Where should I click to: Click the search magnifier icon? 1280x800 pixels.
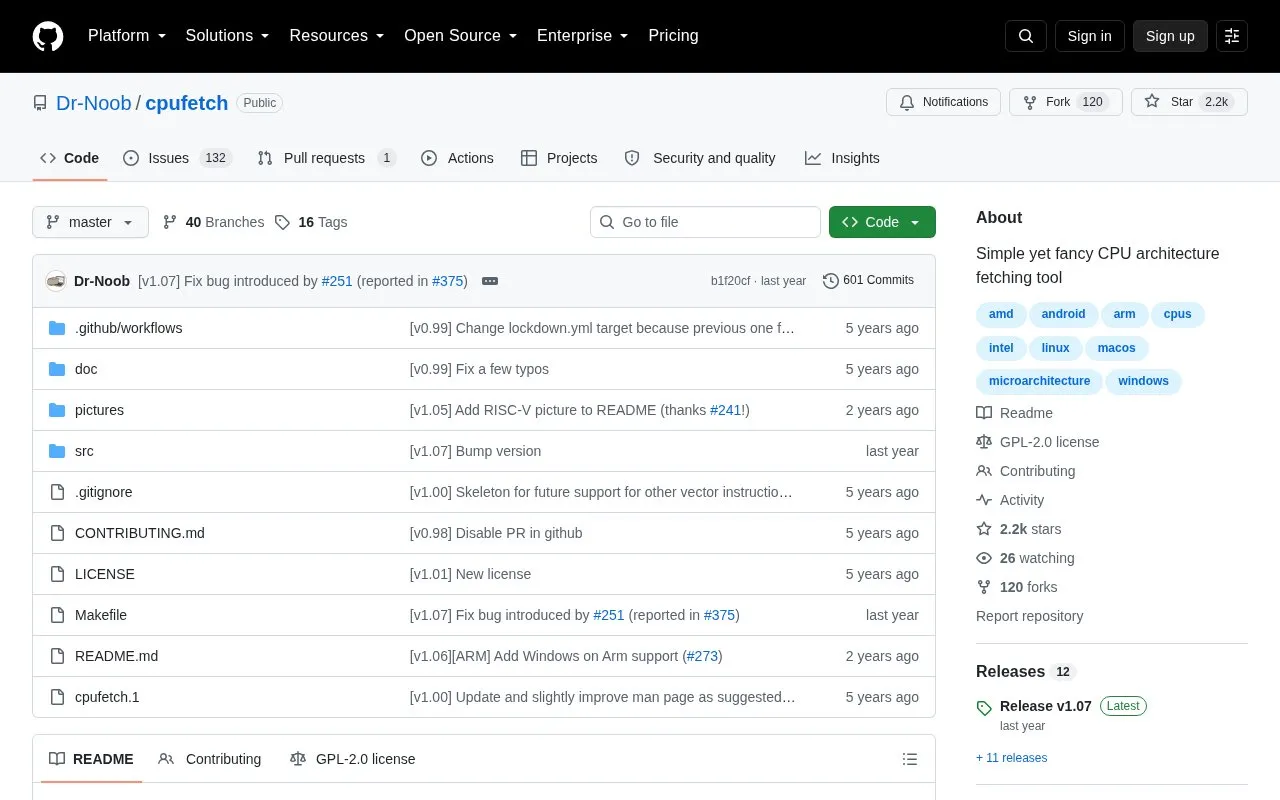click(x=1026, y=36)
